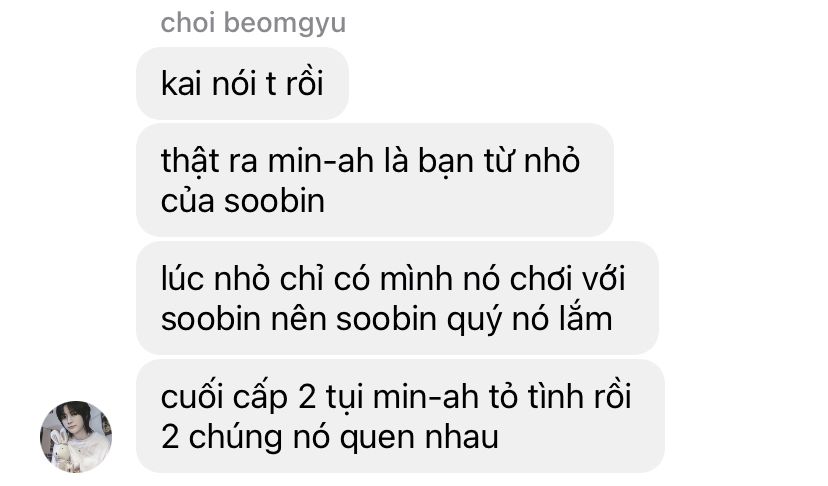This screenshot has width=828, height=486.
Task: Click the word "choi" in sender name
Action: [x=188, y=23]
